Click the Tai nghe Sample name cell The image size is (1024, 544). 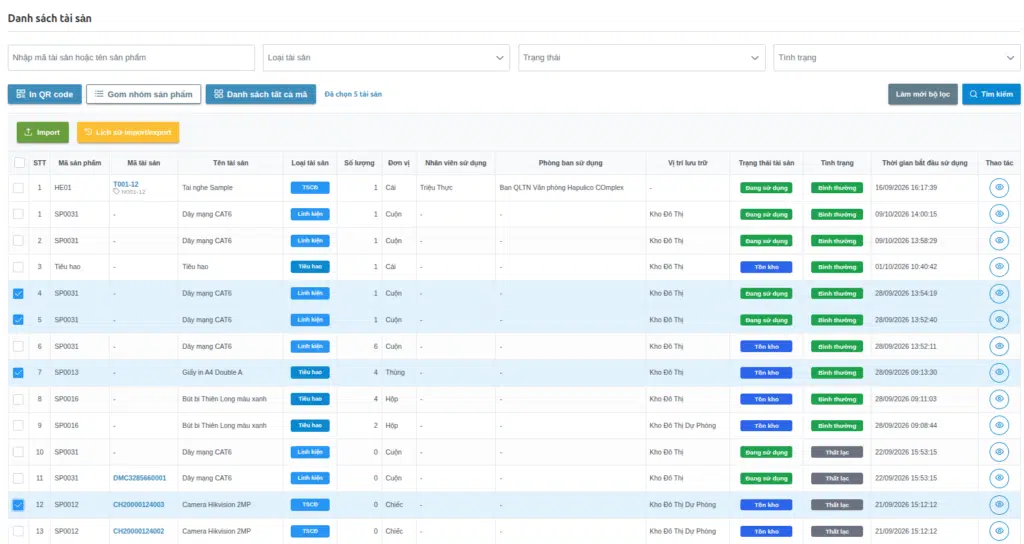click(207, 187)
